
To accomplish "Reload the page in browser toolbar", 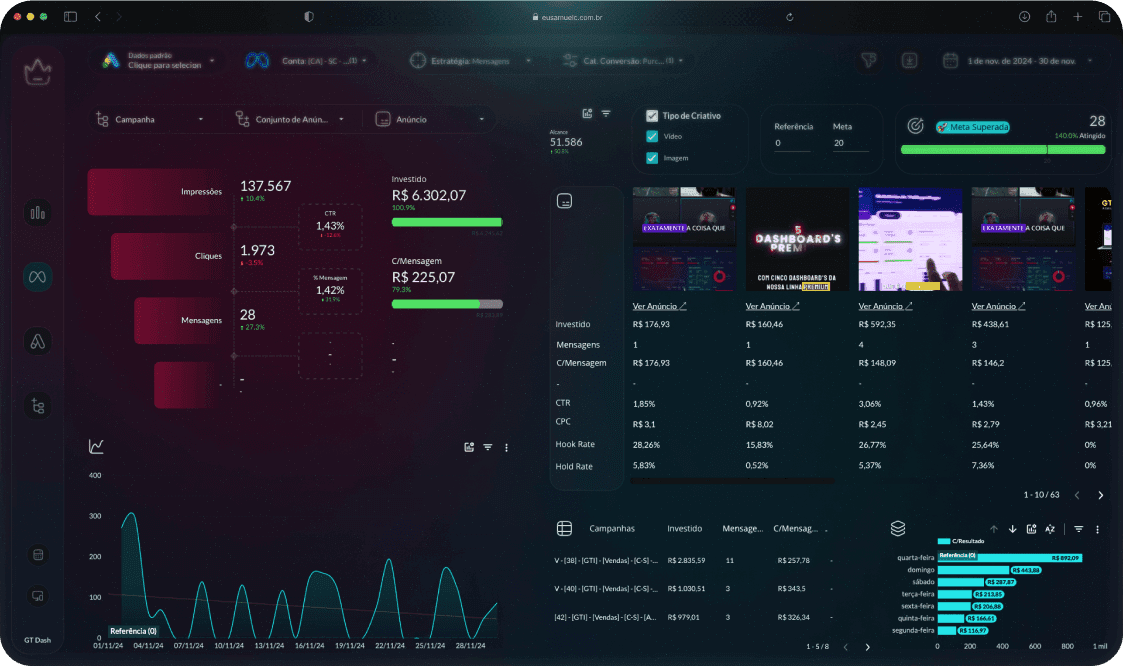I will coord(789,17).
